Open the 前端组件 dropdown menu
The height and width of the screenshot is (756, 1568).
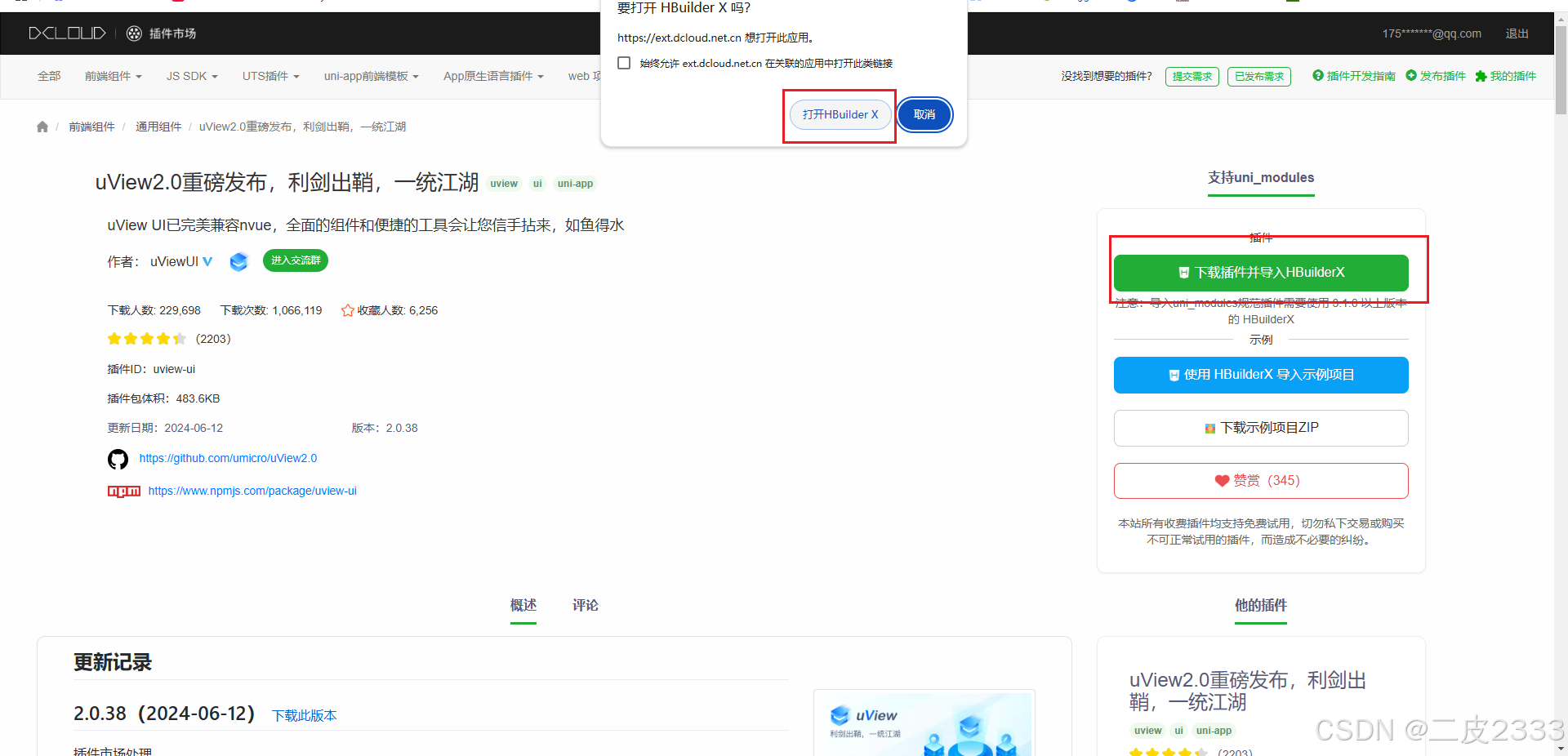(113, 76)
